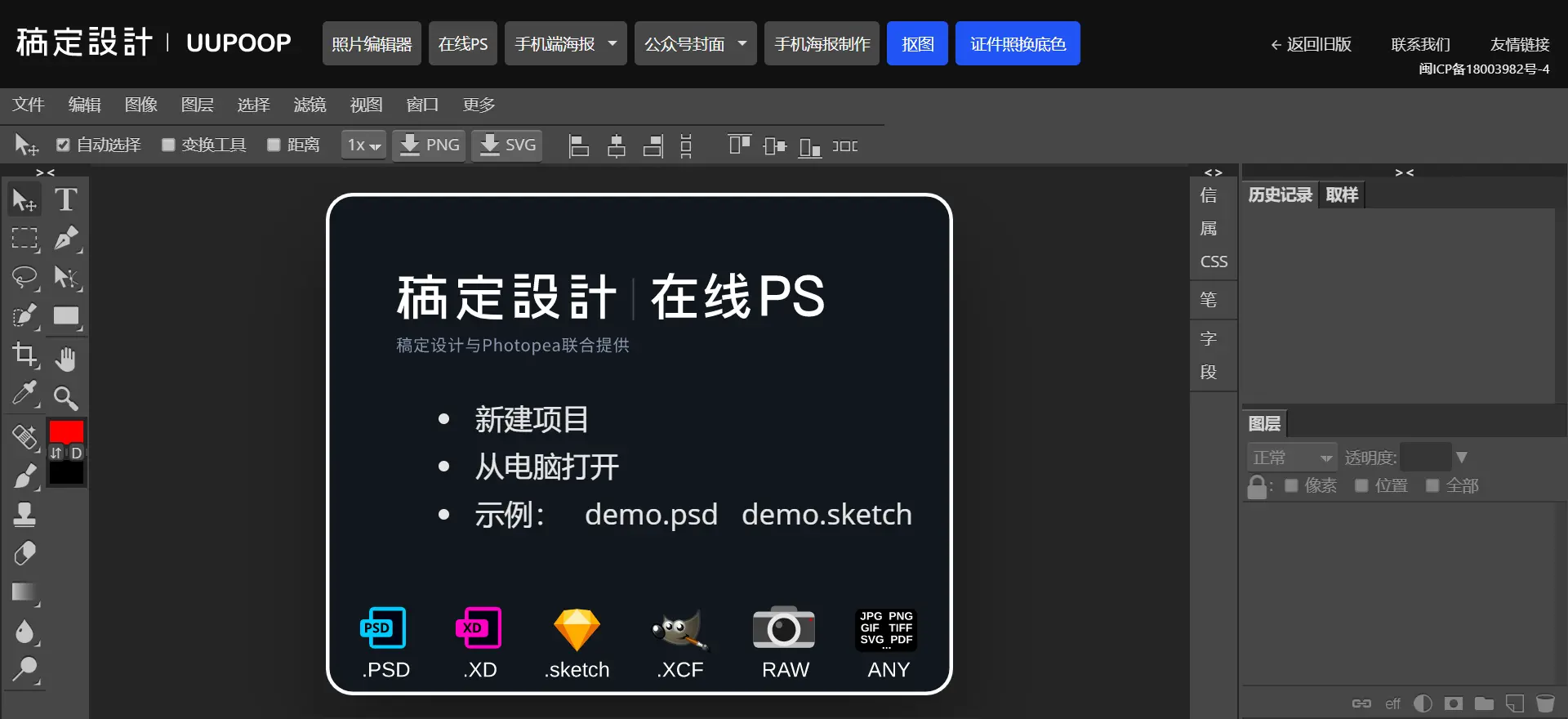
Task: Click the black background color swatch
Action: click(x=66, y=473)
